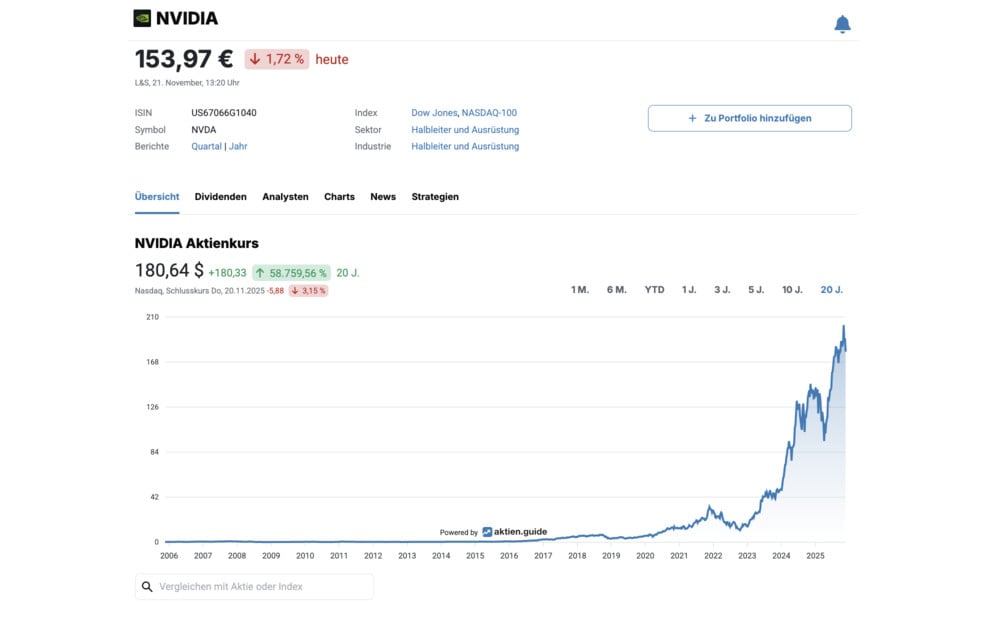Open the NASDAQ-100 index link
Screen dimensions: 988x640
coord(489,113)
